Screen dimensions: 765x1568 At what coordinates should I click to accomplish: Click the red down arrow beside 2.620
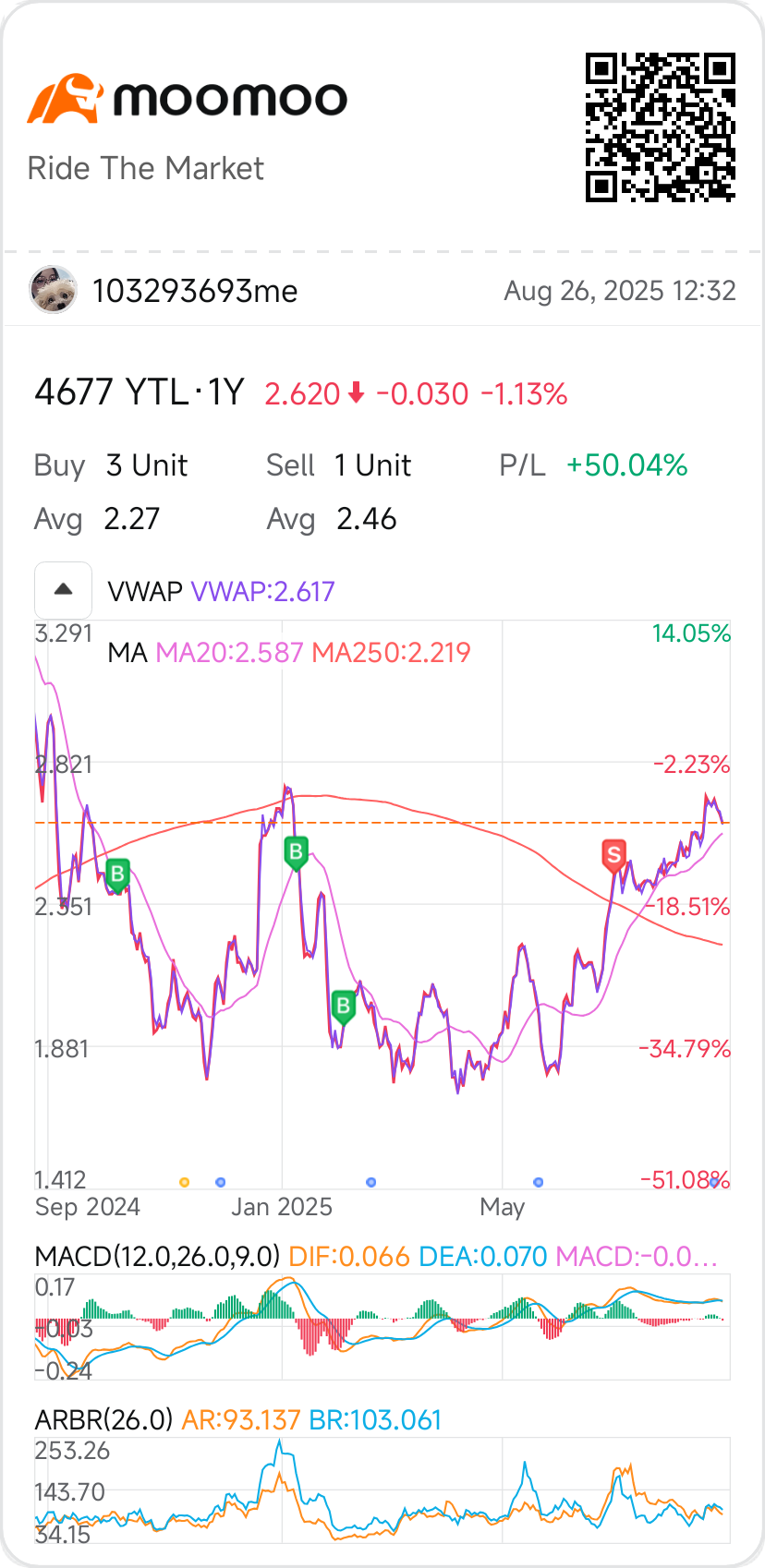[x=357, y=394]
